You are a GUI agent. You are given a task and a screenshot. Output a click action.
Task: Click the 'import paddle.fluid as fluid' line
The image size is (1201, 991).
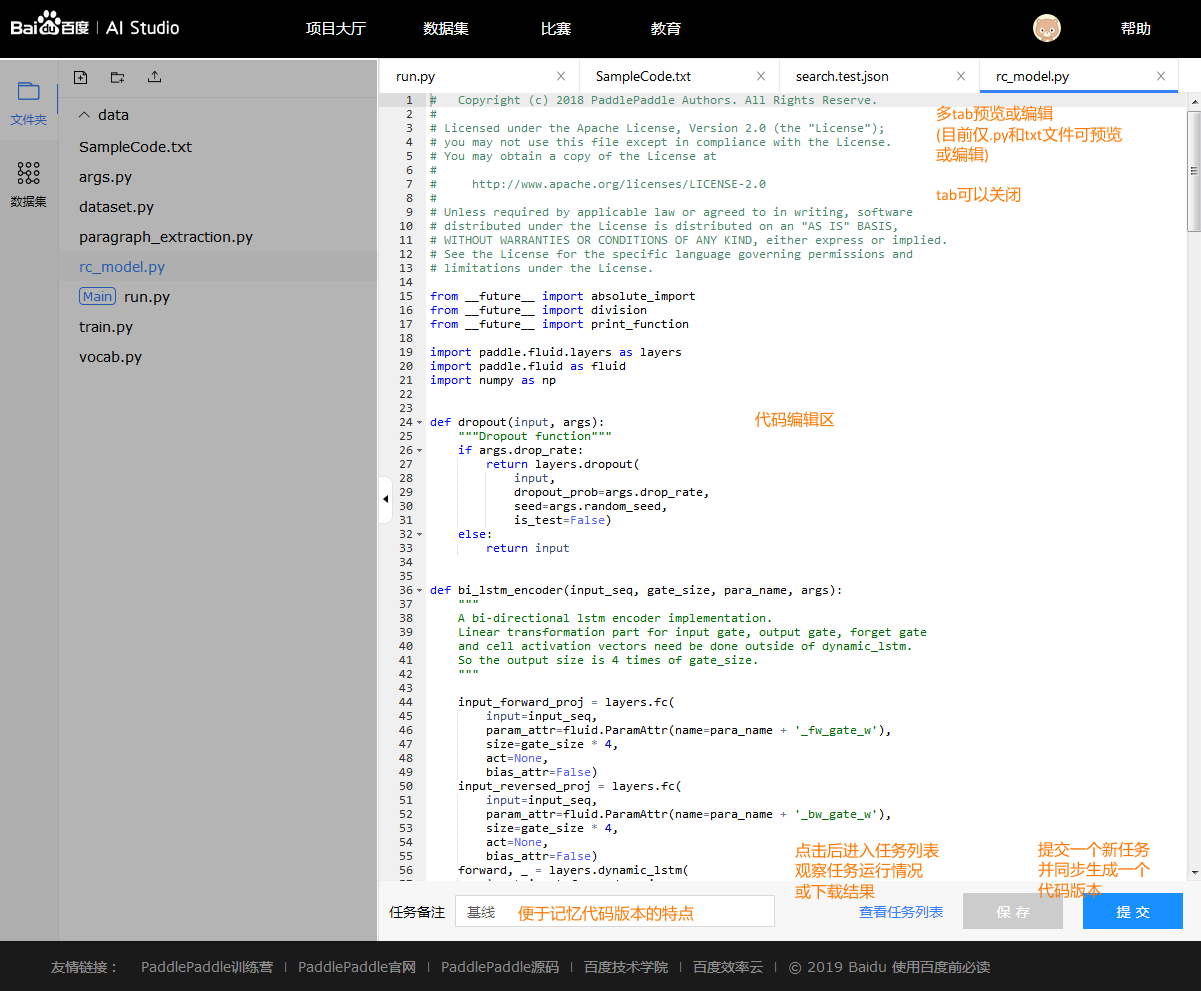click(528, 366)
